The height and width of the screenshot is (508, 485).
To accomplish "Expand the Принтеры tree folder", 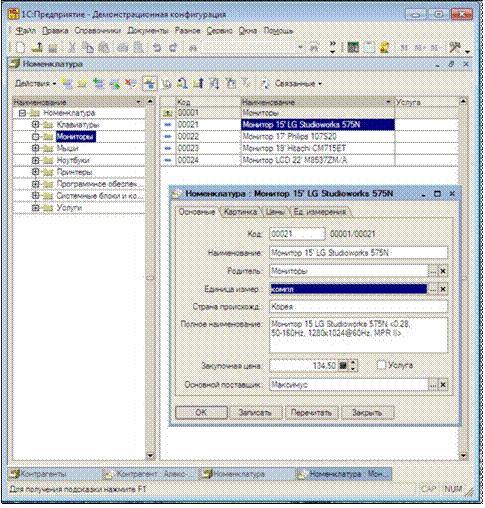I will (35, 172).
